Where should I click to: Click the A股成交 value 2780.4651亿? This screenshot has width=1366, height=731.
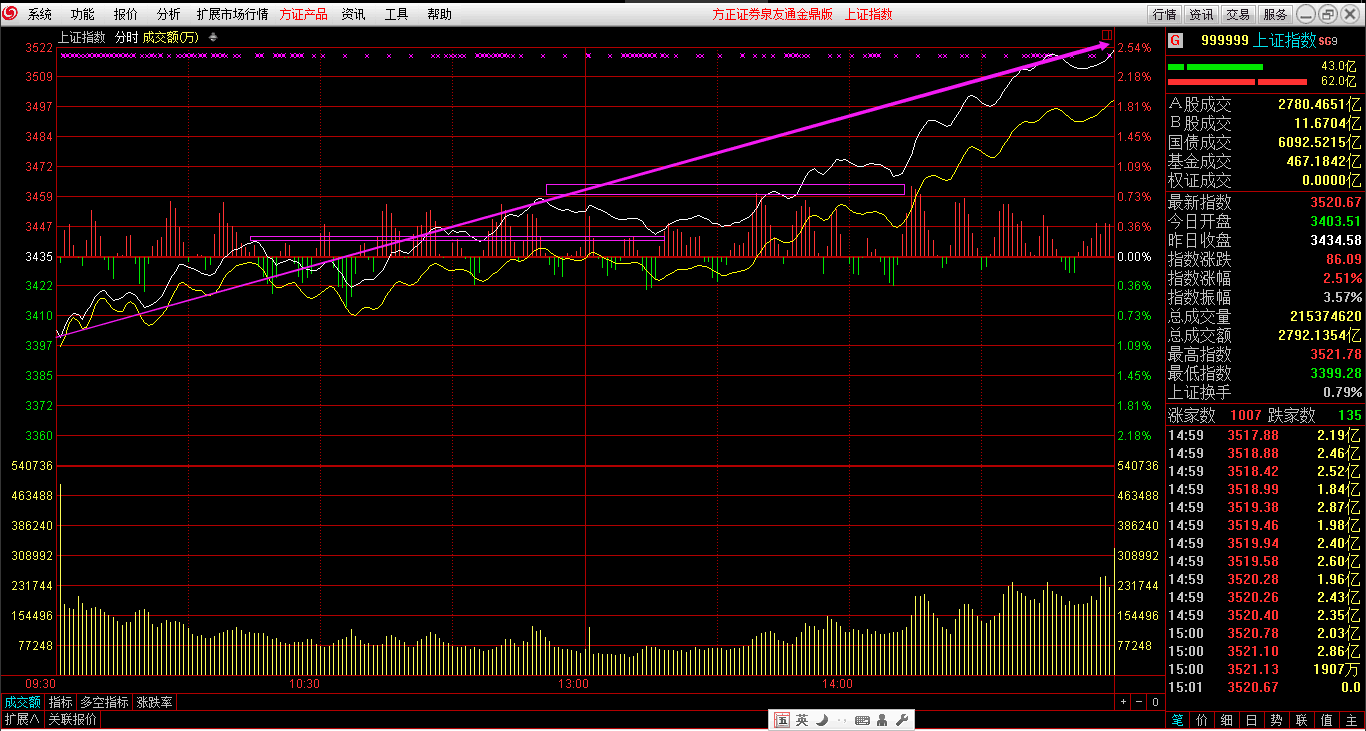pyautogui.click(x=1320, y=105)
